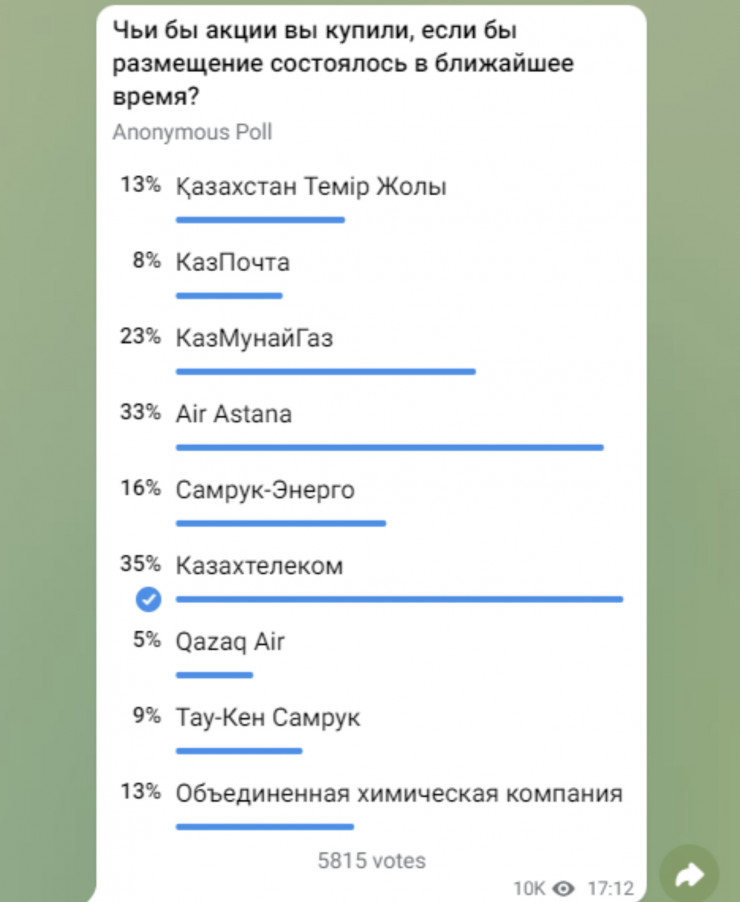Image resolution: width=740 pixels, height=902 pixels.
Task: Click the 17:12 message timestamp
Action: point(610,888)
